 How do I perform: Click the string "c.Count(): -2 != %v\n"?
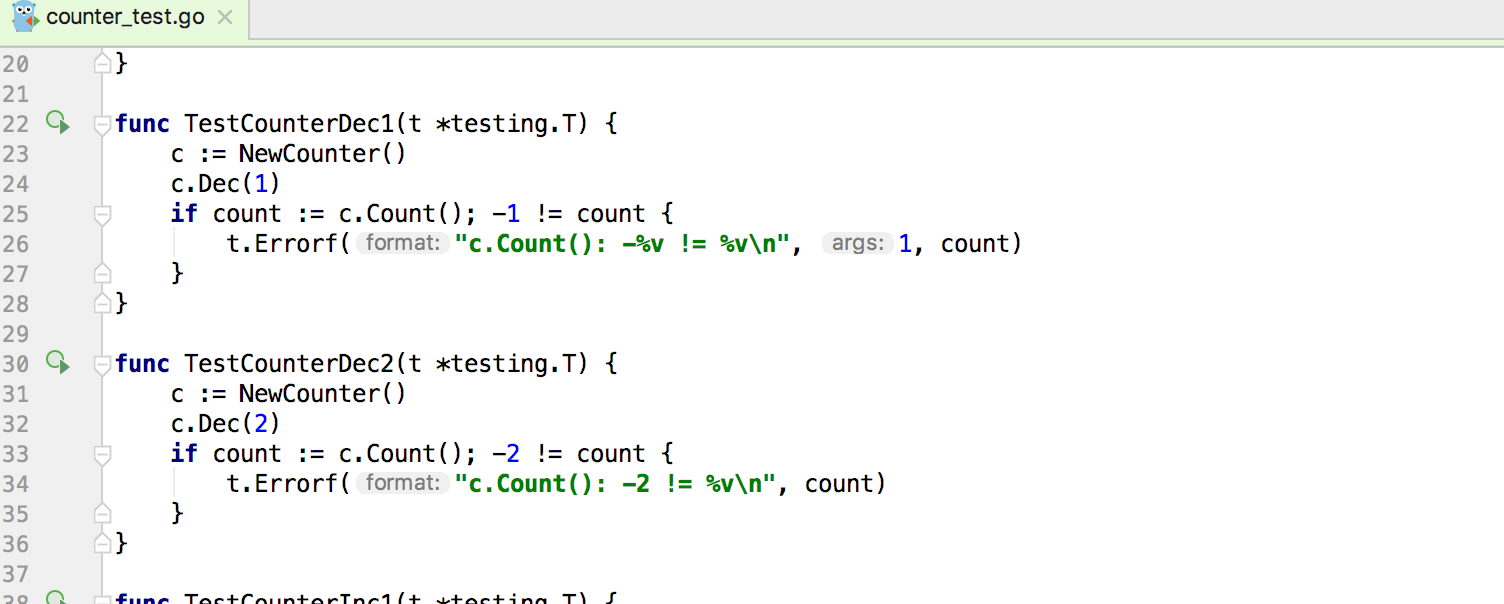616,484
